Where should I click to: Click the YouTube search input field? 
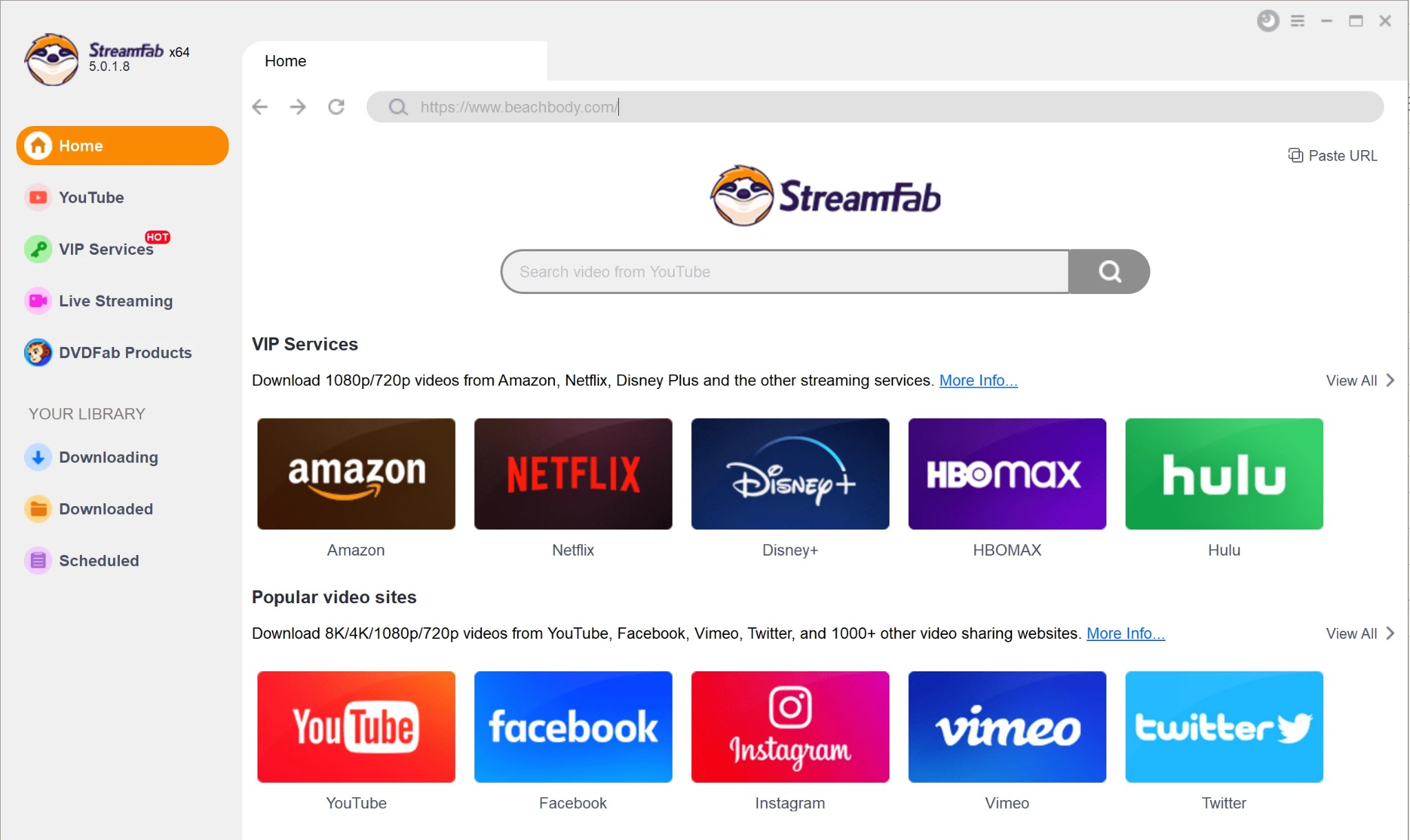pyautogui.click(x=786, y=271)
